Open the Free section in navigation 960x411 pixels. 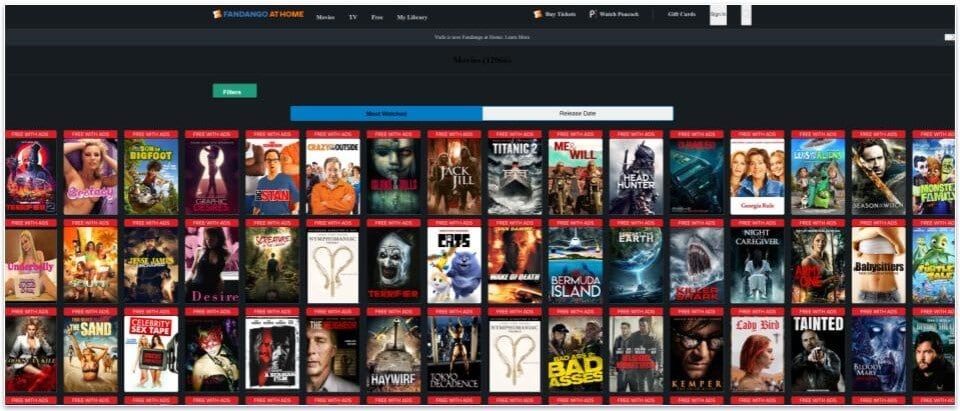[x=377, y=17]
